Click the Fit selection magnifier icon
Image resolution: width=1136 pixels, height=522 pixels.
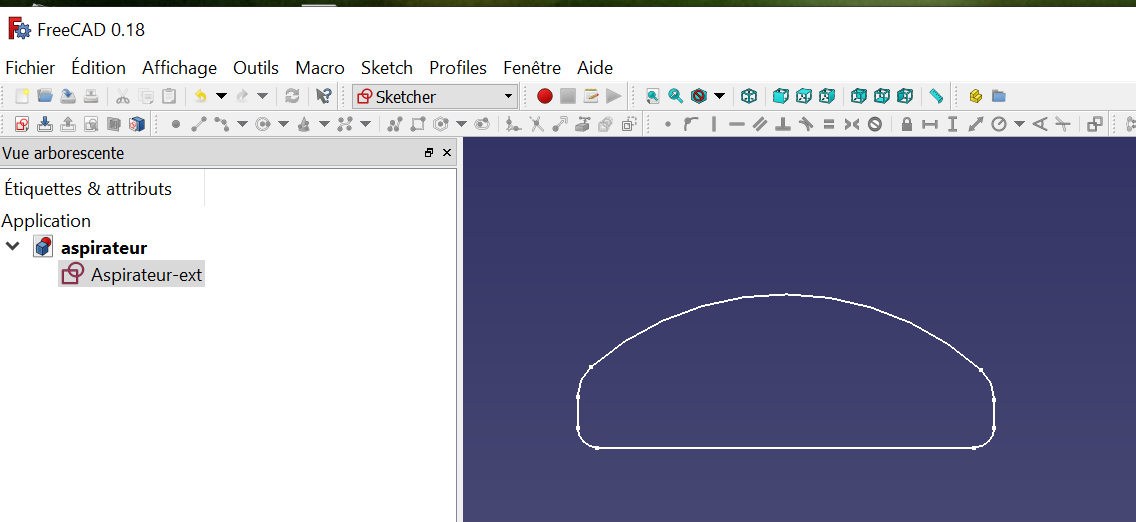tap(676, 96)
